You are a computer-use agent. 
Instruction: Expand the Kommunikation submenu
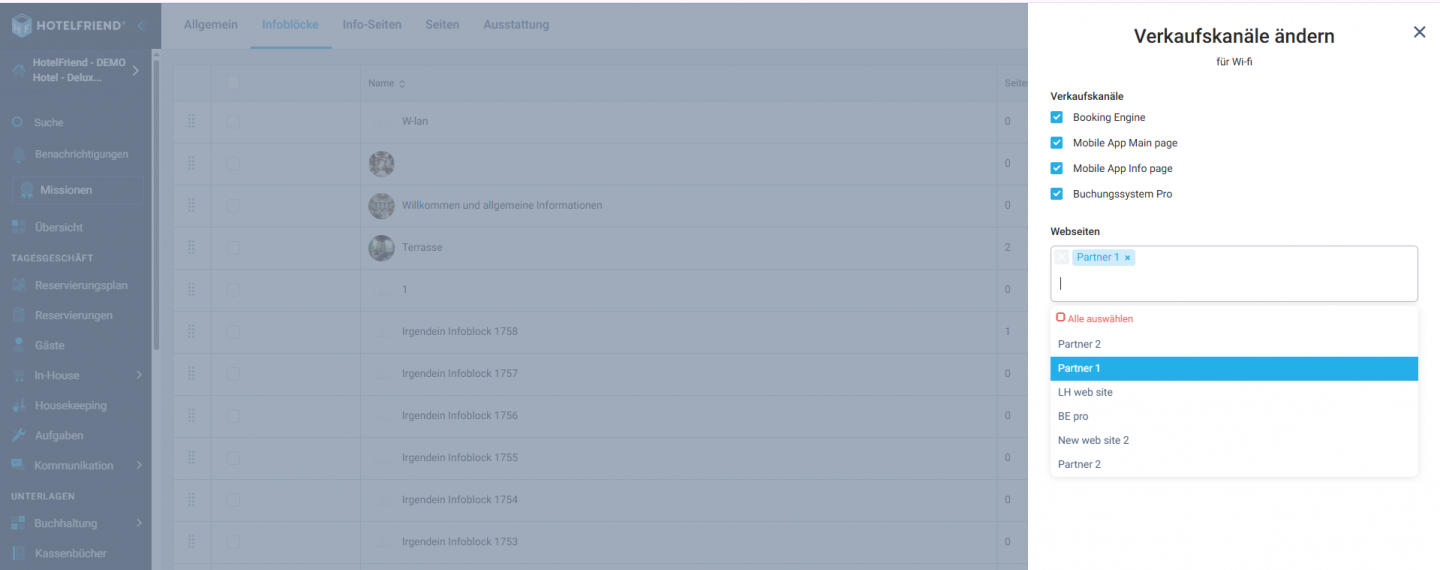[x=139, y=465]
